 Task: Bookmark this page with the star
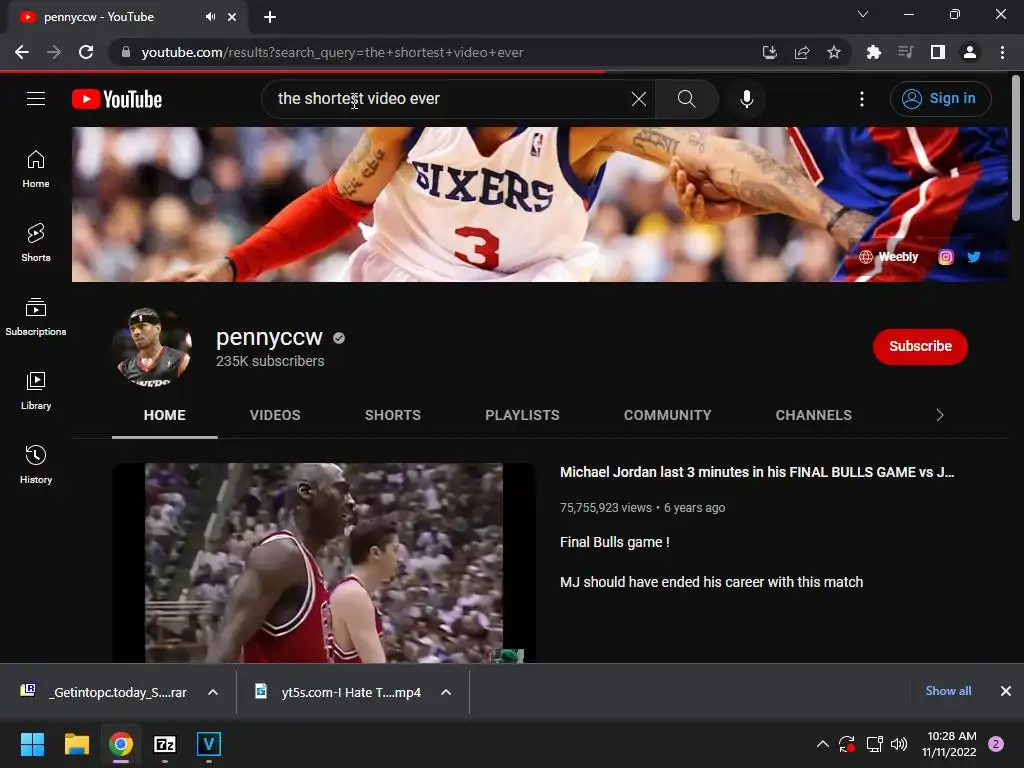(x=834, y=52)
